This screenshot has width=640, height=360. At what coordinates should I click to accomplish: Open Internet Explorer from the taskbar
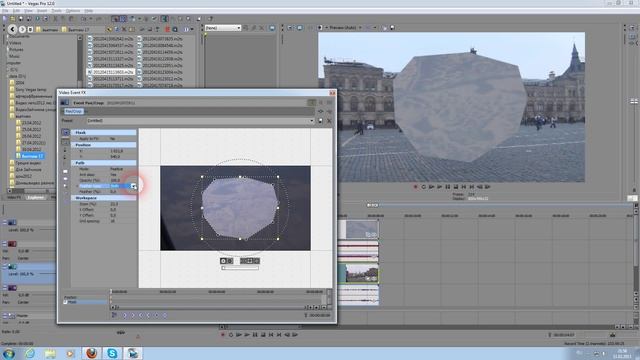(29, 353)
